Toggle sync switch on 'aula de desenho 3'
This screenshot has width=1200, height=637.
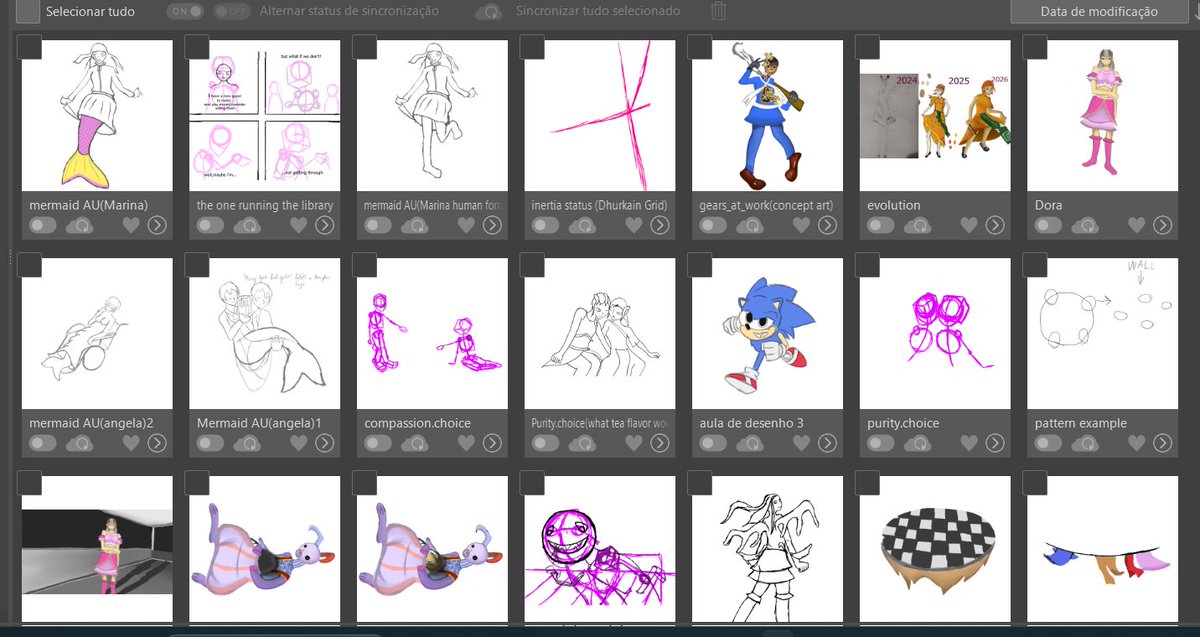click(713, 444)
